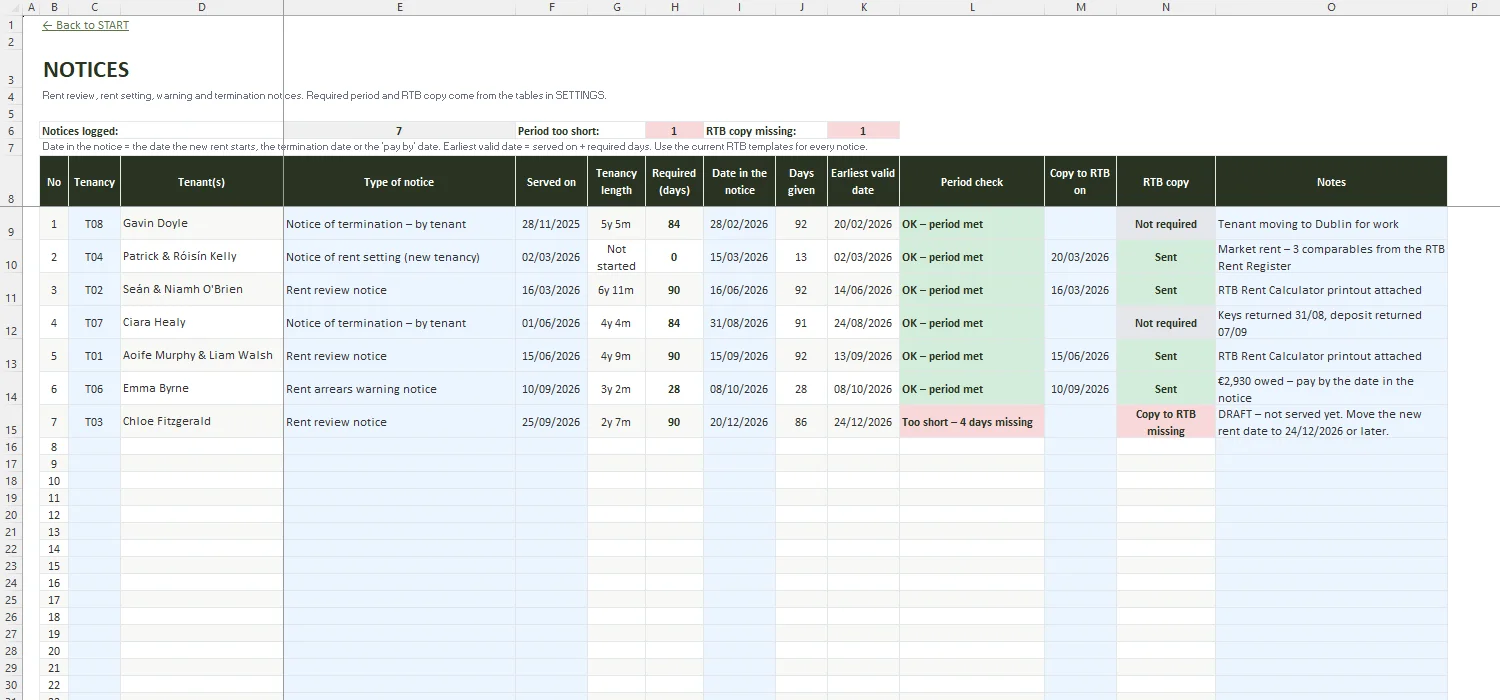Click Copy to RTB date 20/03/2026
The height and width of the screenshot is (700, 1500).
pos(1080,257)
